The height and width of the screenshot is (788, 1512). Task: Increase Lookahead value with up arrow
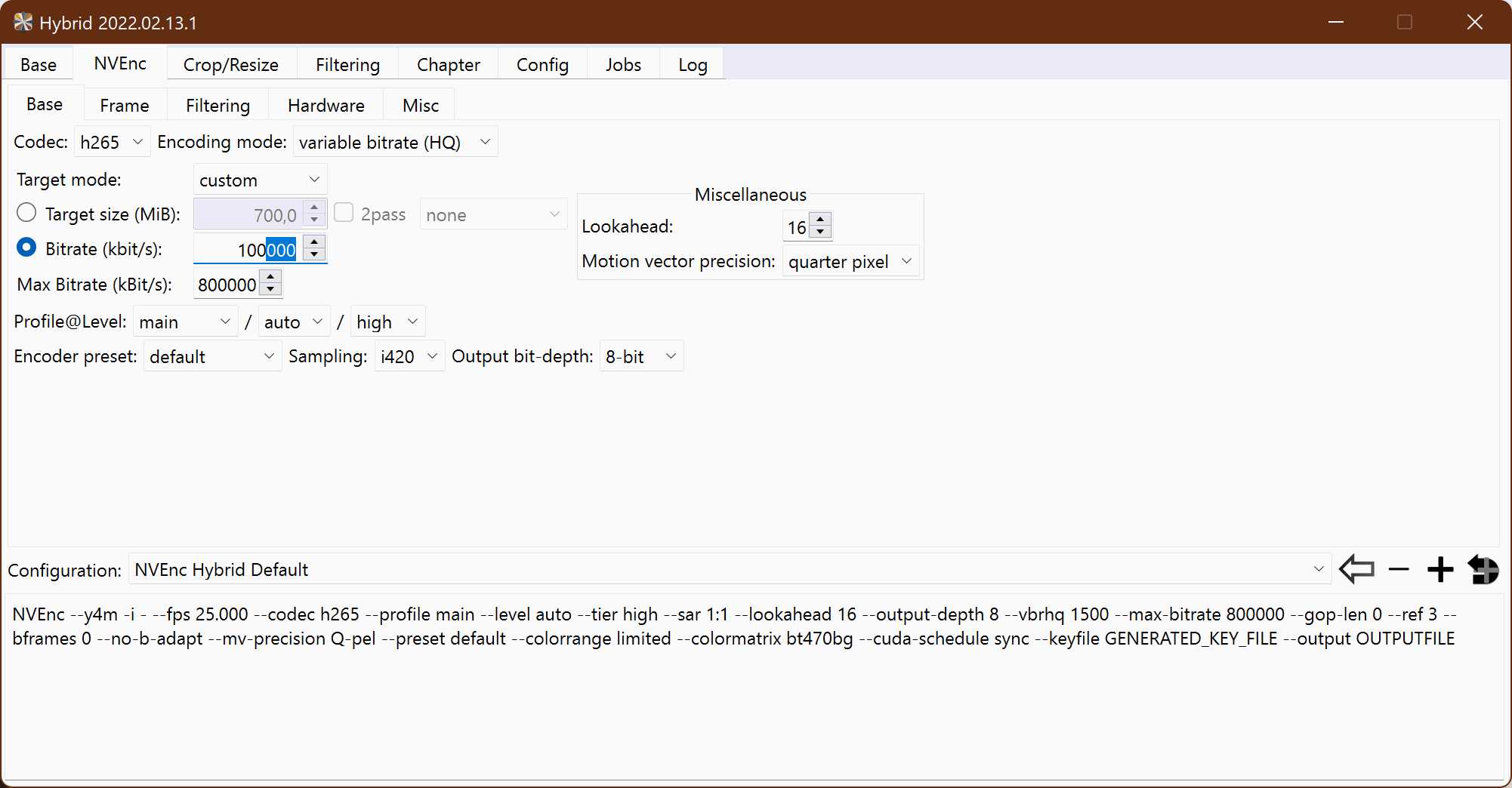[820, 220]
